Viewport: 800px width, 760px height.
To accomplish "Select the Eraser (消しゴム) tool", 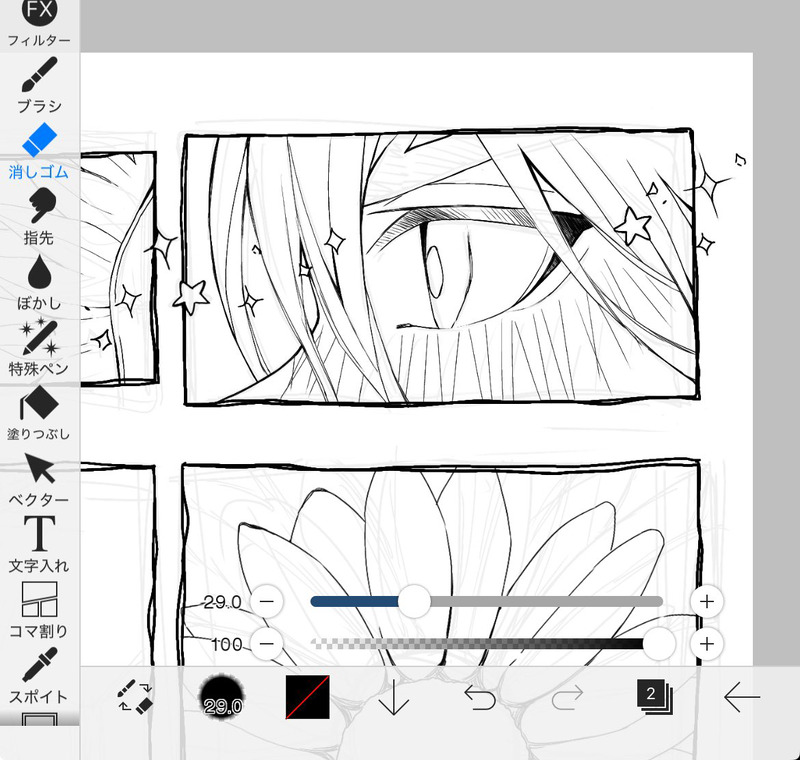I will 39,151.
